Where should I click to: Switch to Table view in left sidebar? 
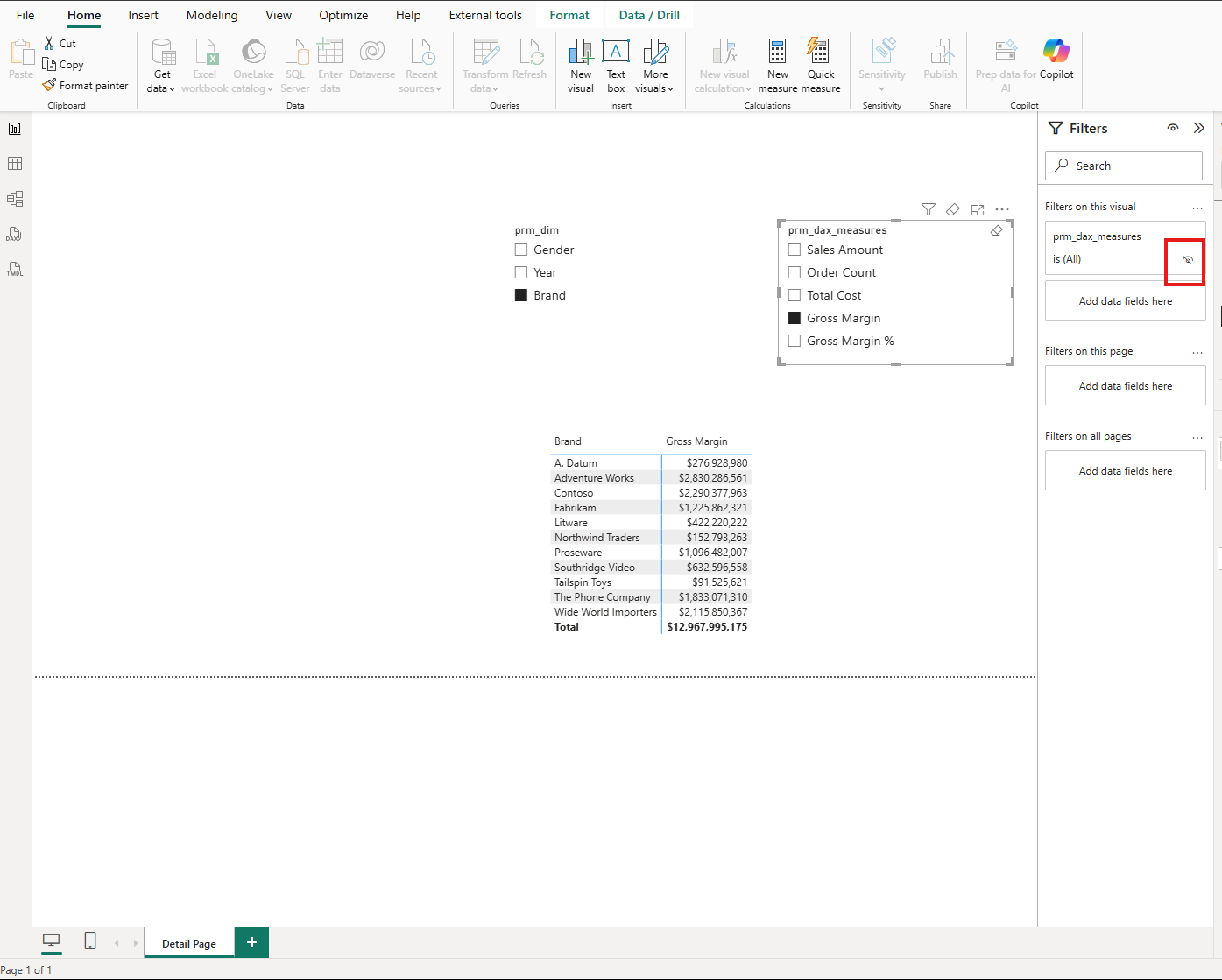pyautogui.click(x=15, y=164)
